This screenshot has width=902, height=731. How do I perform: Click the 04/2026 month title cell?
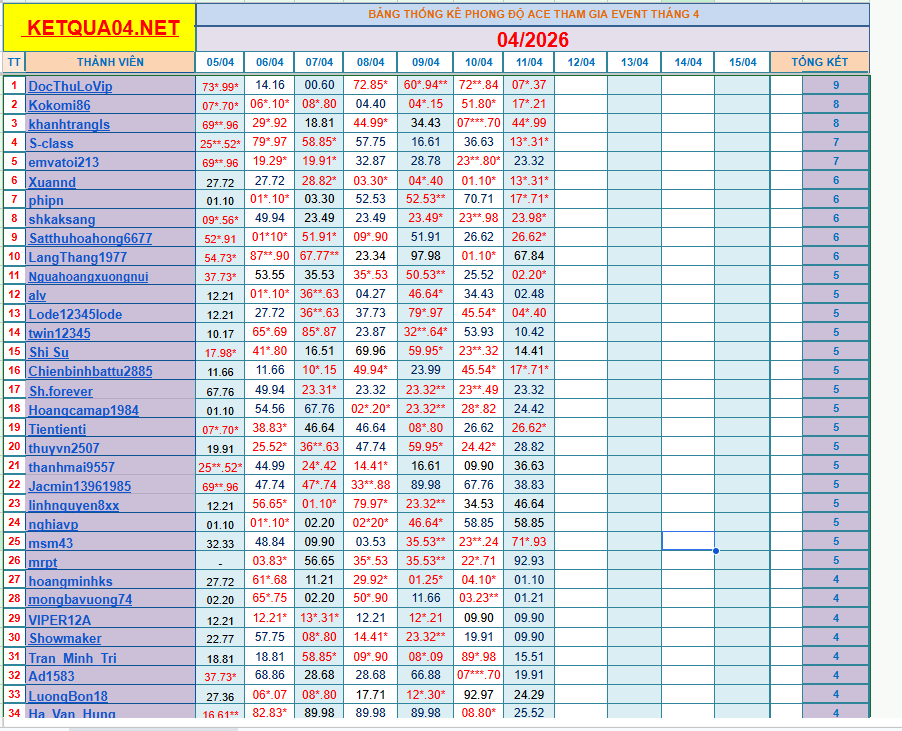coord(532,39)
